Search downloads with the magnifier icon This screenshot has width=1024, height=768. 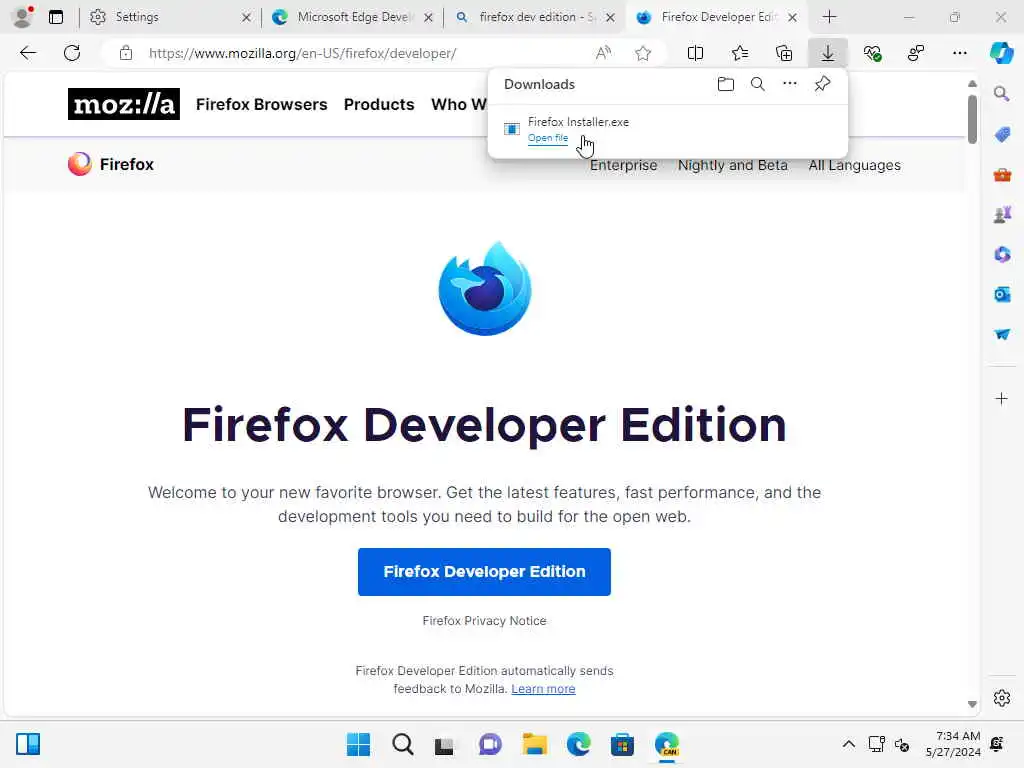coord(758,84)
